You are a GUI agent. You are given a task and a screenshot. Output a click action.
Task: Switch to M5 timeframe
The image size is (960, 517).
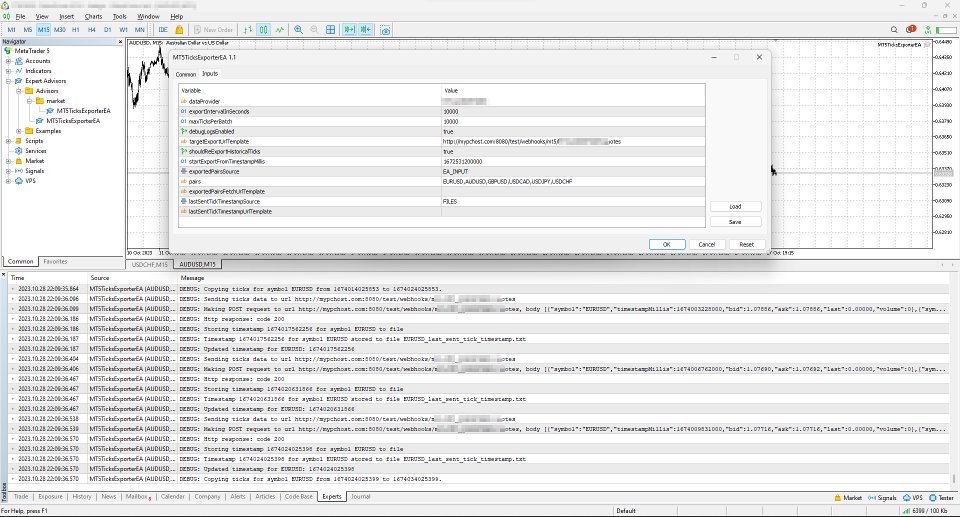[x=28, y=29]
